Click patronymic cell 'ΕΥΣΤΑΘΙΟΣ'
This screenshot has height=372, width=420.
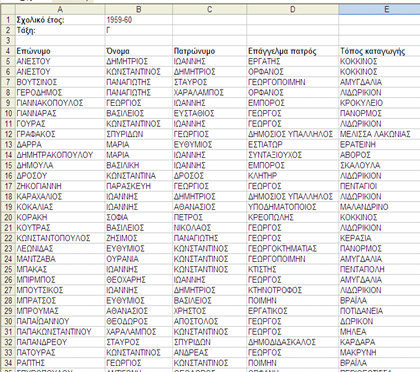pyautogui.click(x=210, y=113)
